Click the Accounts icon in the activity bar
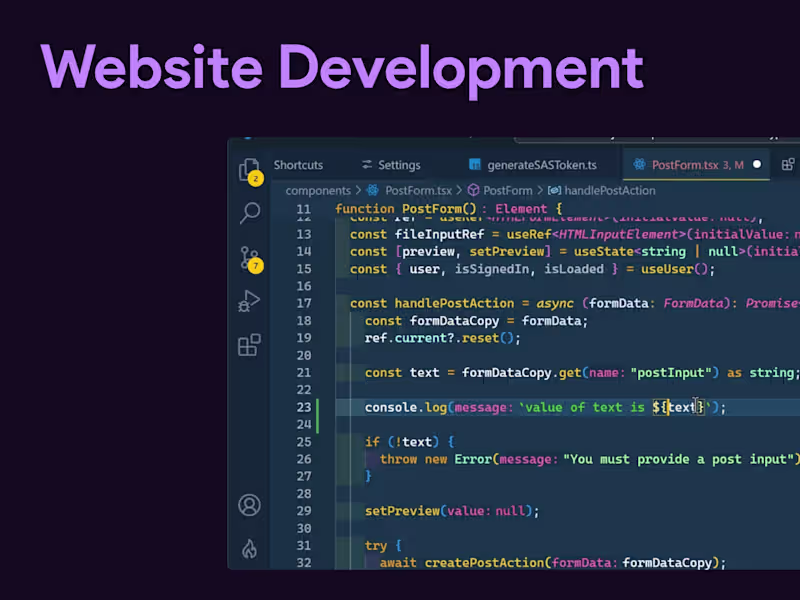The height and width of the screenshot is (600, 800). pyautogui.click(x=249, y=505)
